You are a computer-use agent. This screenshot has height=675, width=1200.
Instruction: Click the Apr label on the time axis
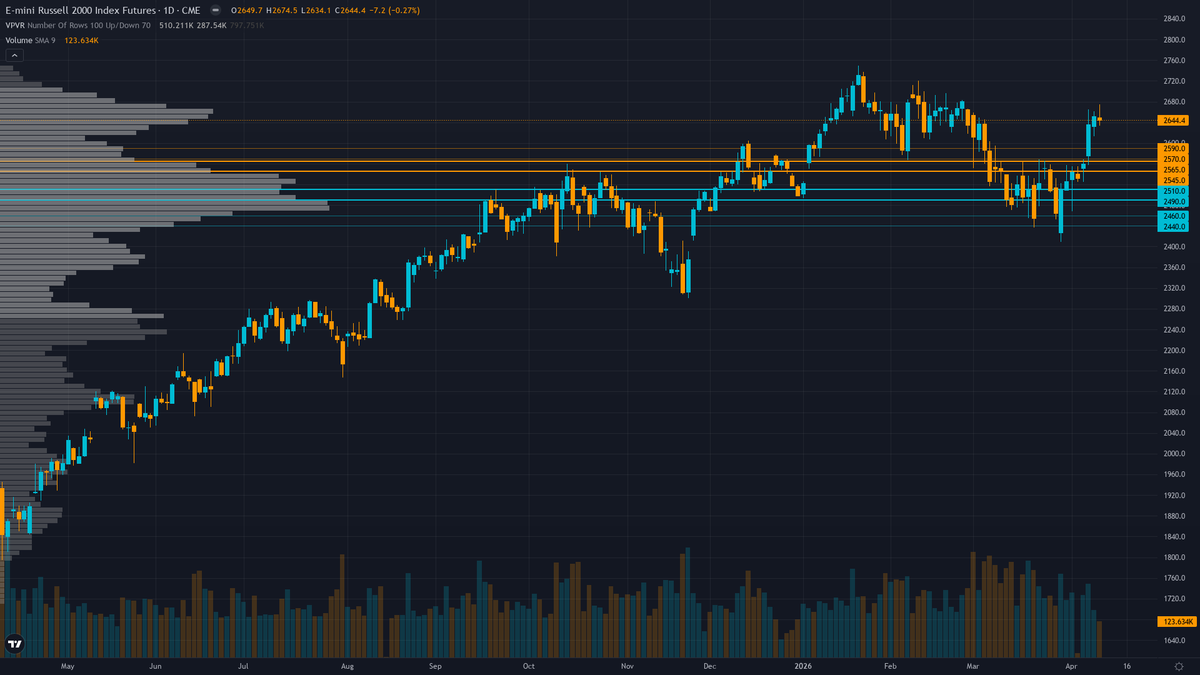coord(1072,665)
